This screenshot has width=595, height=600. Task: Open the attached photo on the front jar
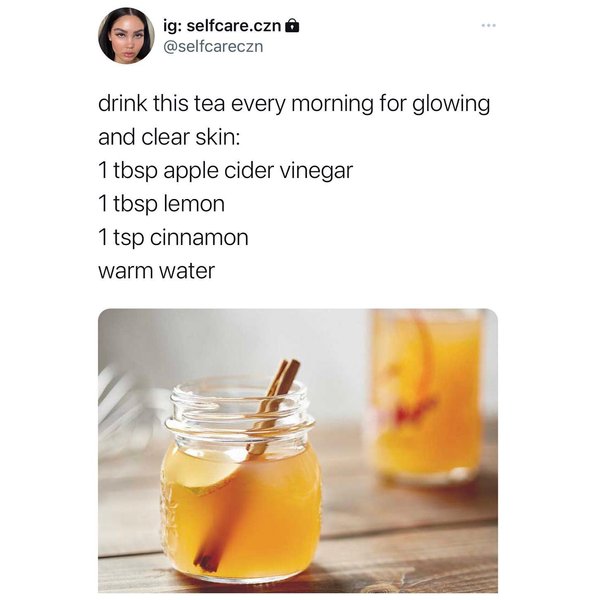[x=241, y=478]
